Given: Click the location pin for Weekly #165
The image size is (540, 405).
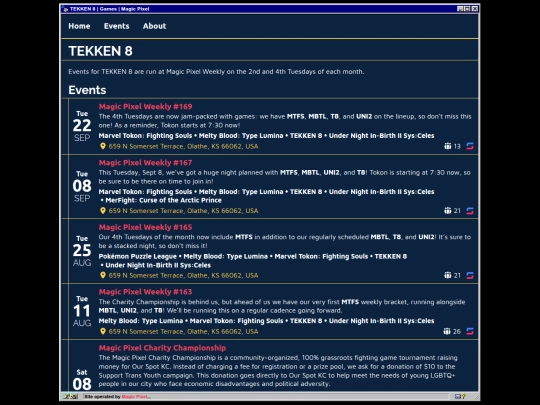Looking at the screenshot, I should coord(103,275).
